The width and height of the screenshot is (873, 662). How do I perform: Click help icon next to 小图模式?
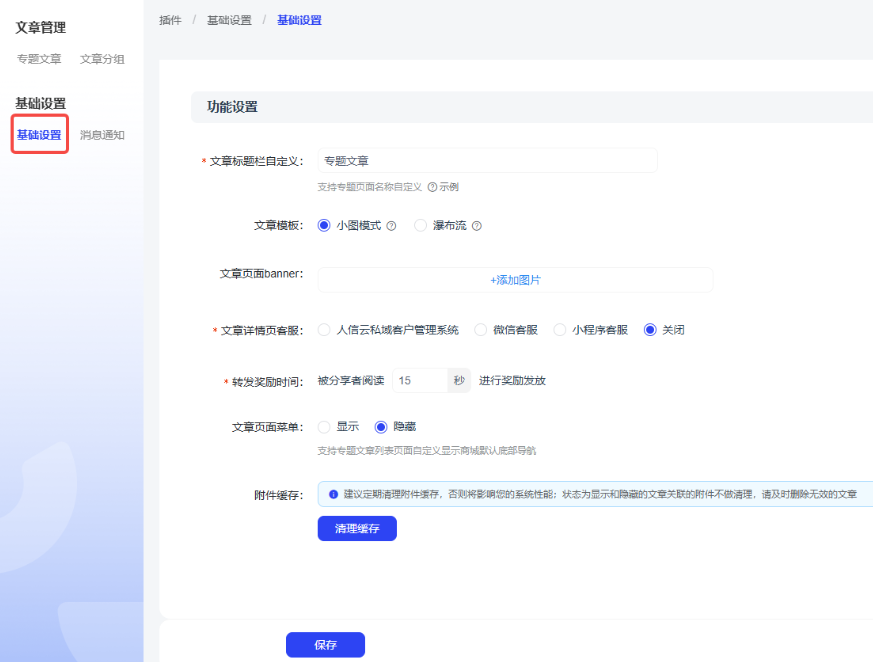tap(391, 226)
